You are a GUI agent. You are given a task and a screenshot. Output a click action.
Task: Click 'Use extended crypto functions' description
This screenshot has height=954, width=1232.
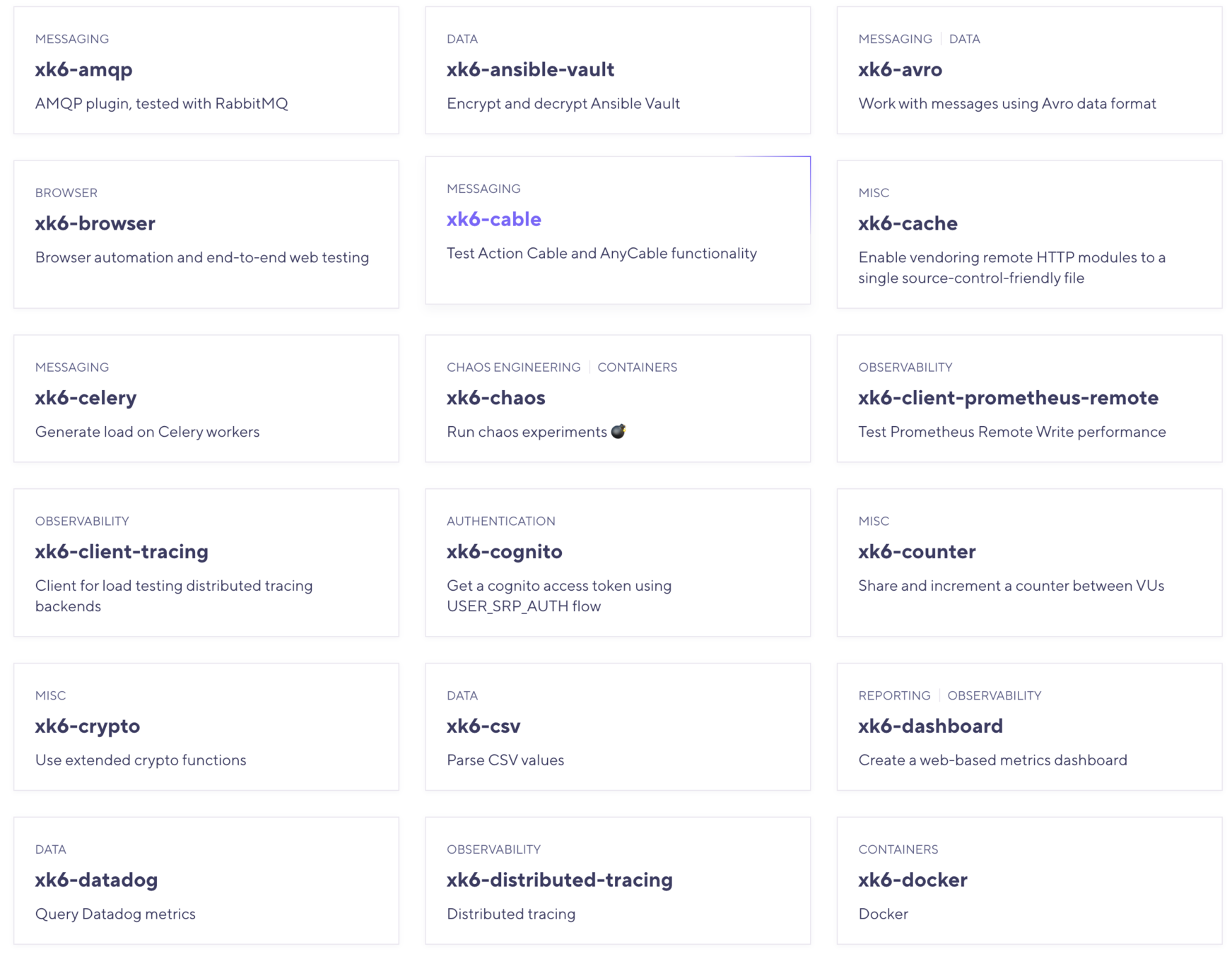[x=141, y=761]
